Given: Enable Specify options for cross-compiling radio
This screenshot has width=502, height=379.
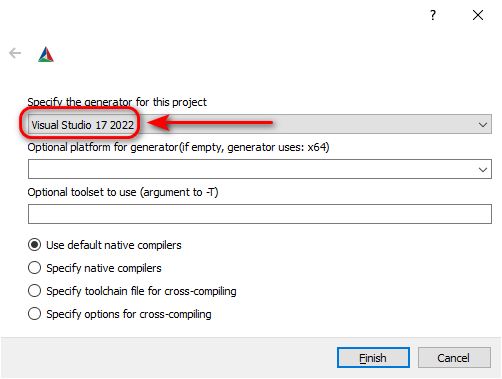Looking at the screenshot, I should click(x=34, y=314).
